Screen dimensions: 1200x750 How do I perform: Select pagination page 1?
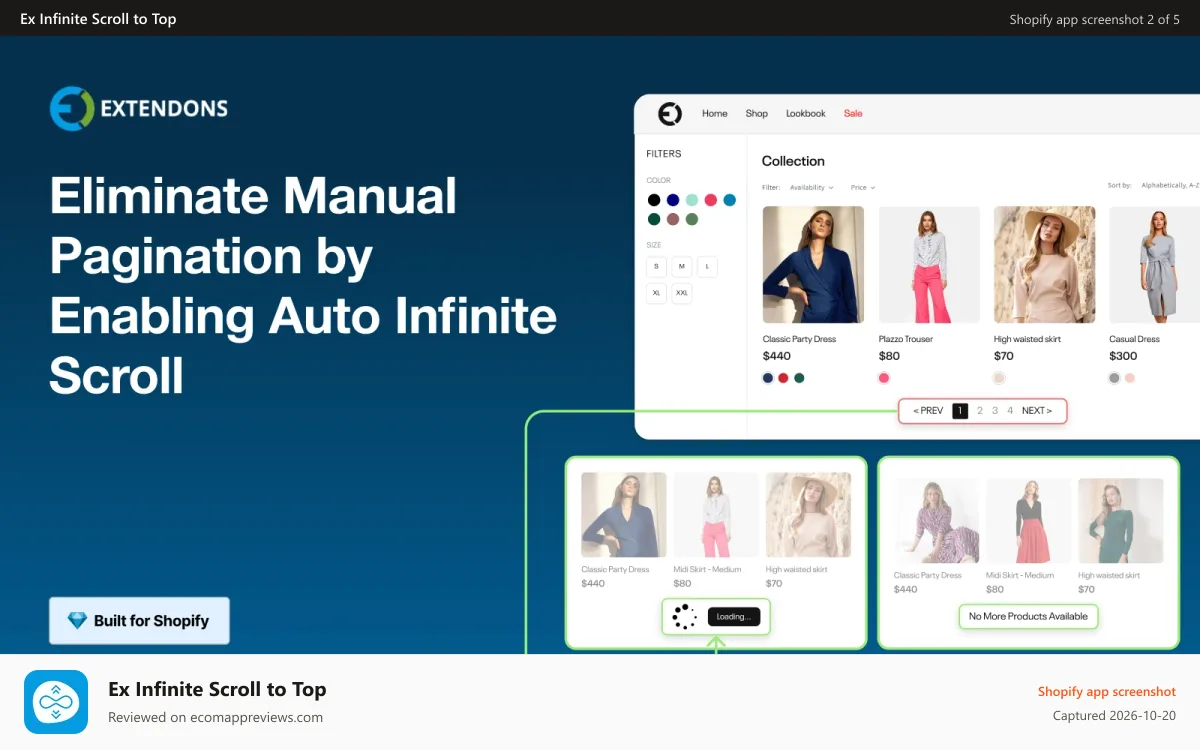960,411
